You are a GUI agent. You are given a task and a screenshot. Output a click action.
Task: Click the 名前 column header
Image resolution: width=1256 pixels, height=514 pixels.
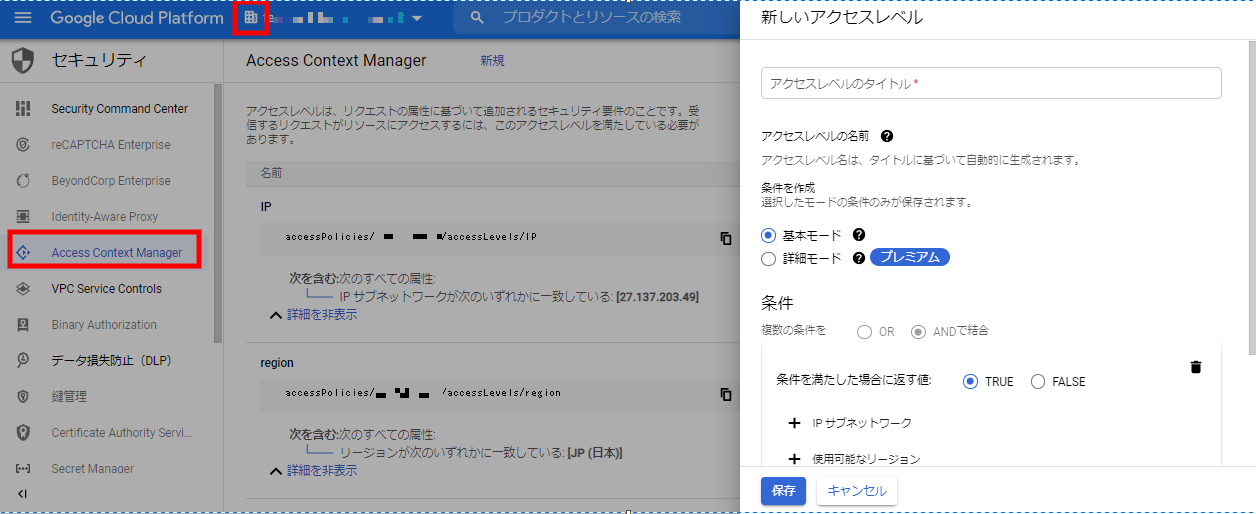(x=272, y=173)
